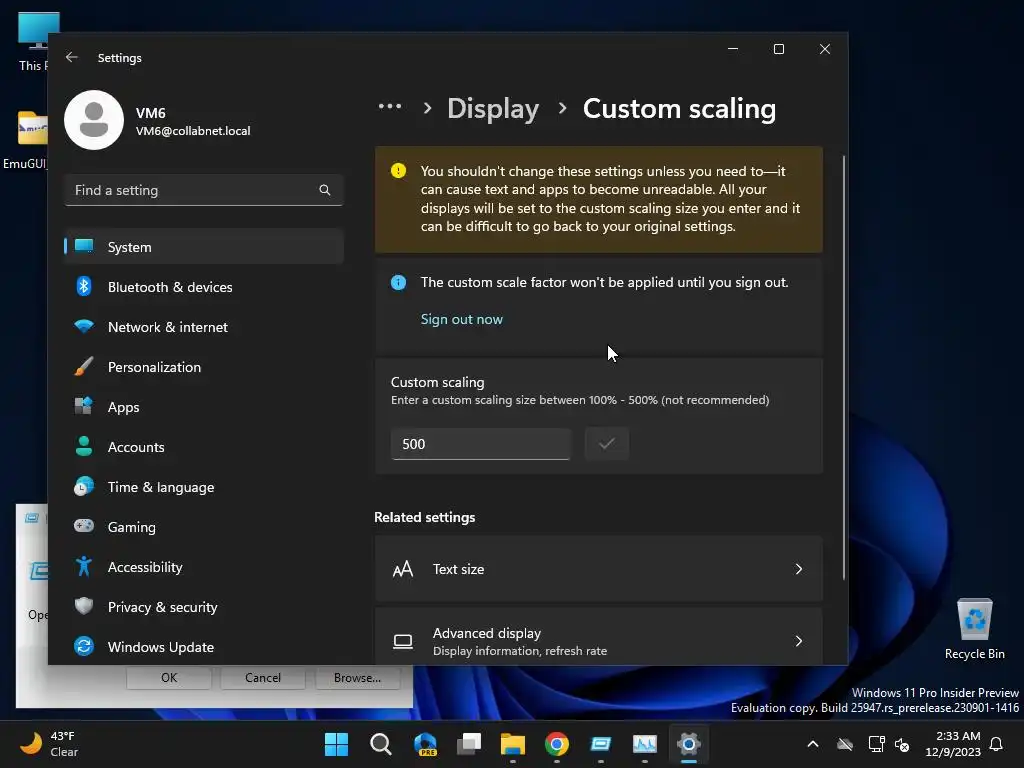Open the notifications bell
The width and height of the screenshot is (1024, 768).
point(996,744)
